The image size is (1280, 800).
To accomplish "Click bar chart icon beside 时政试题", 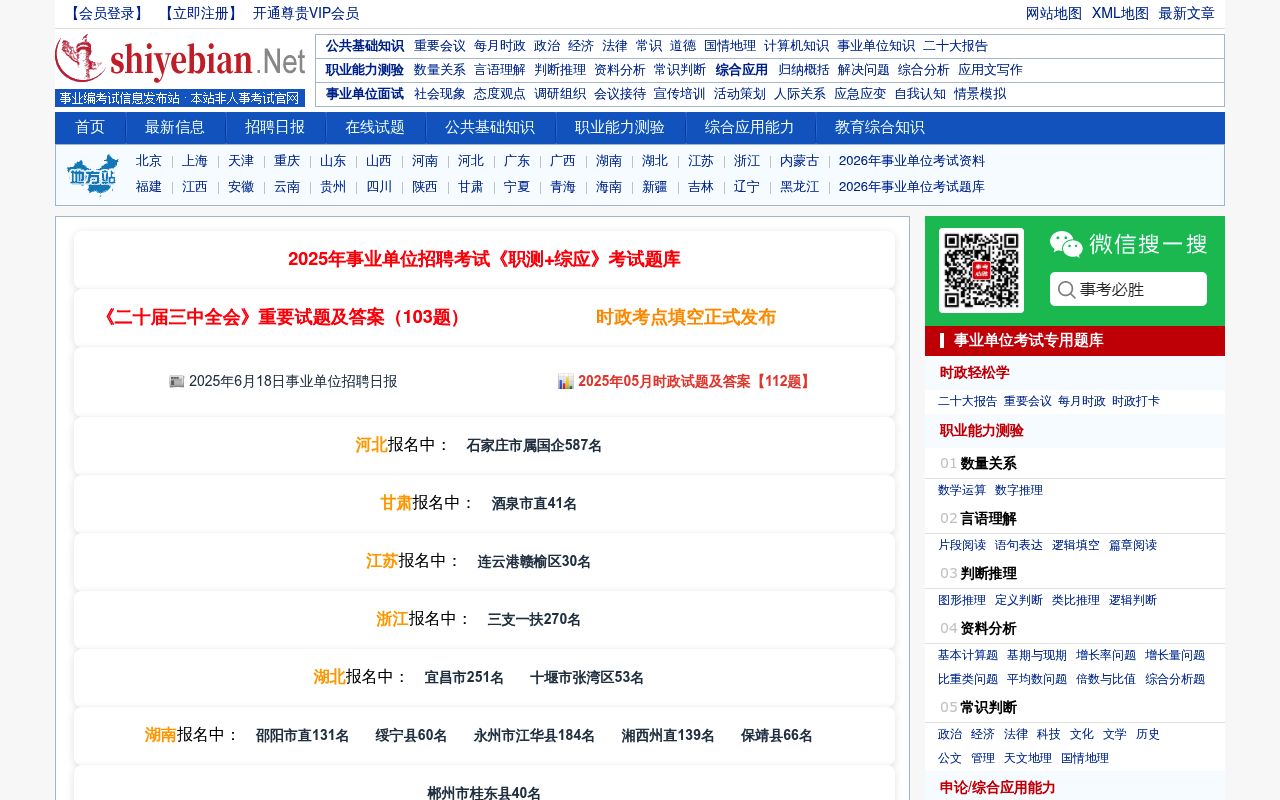I will point(566,382).
